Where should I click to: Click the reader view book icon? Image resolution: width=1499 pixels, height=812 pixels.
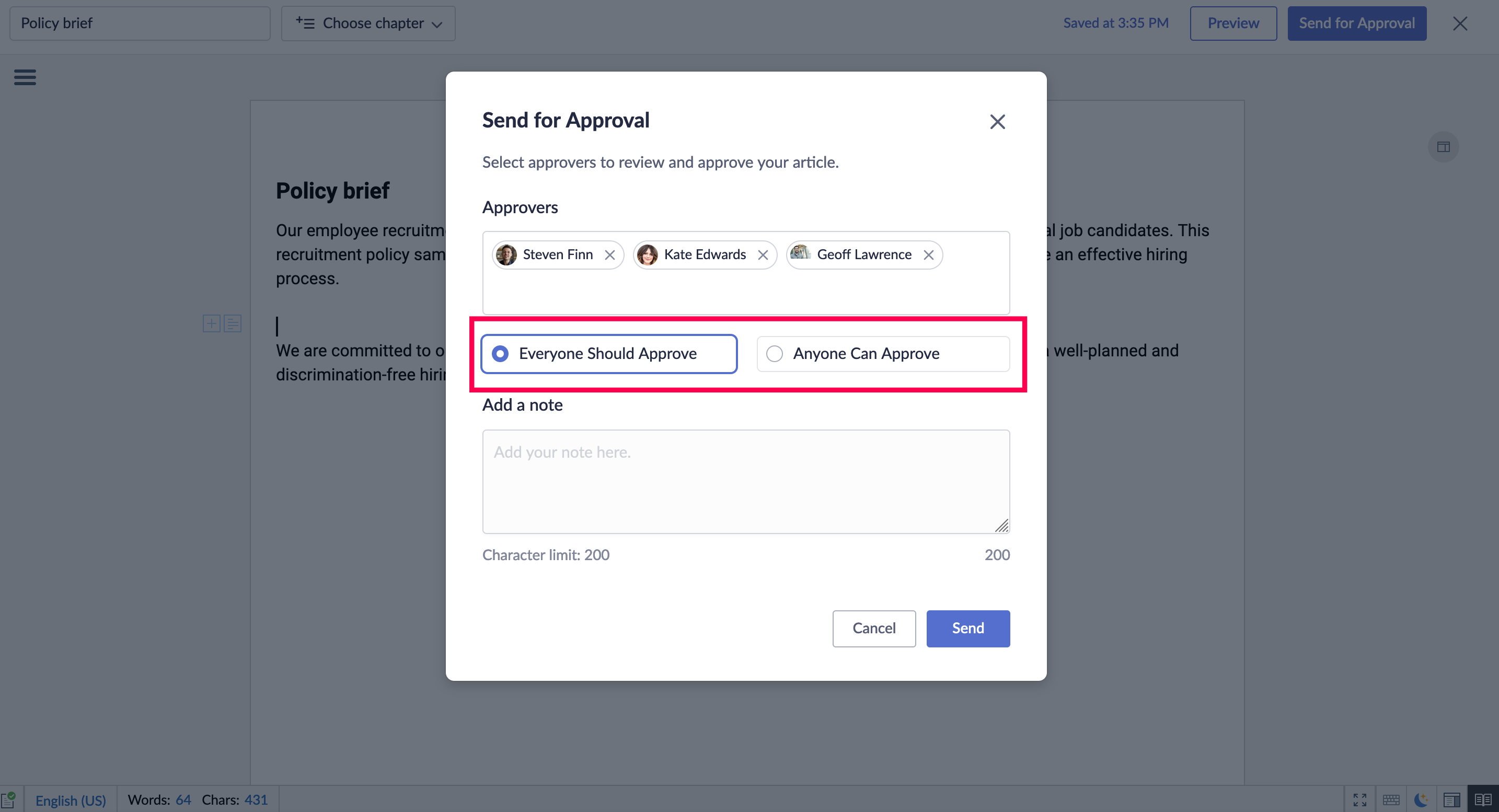[x=1483, y=800]
